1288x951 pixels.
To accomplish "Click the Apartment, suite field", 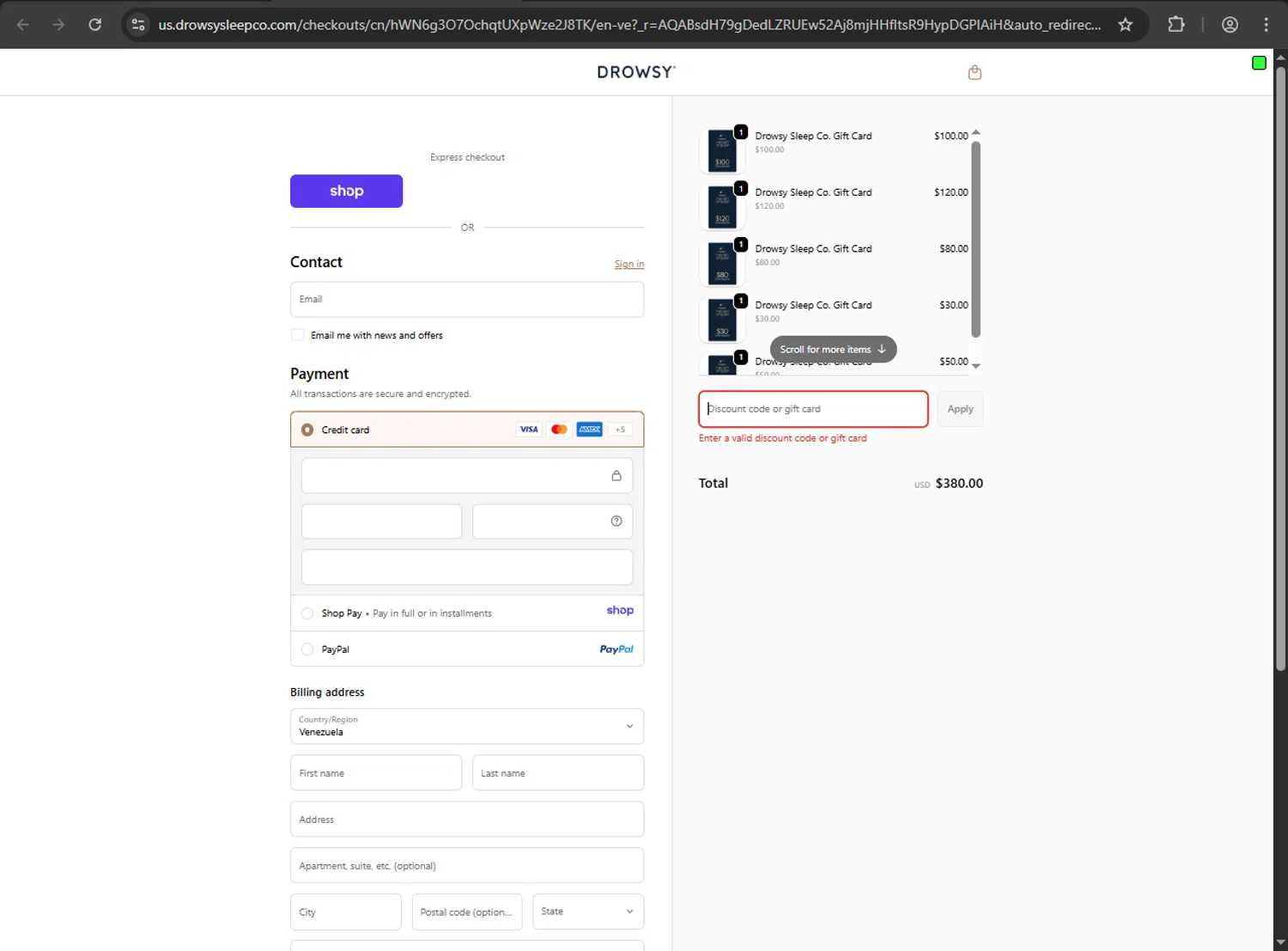I will pyautogui.click(x=467, y=865).
